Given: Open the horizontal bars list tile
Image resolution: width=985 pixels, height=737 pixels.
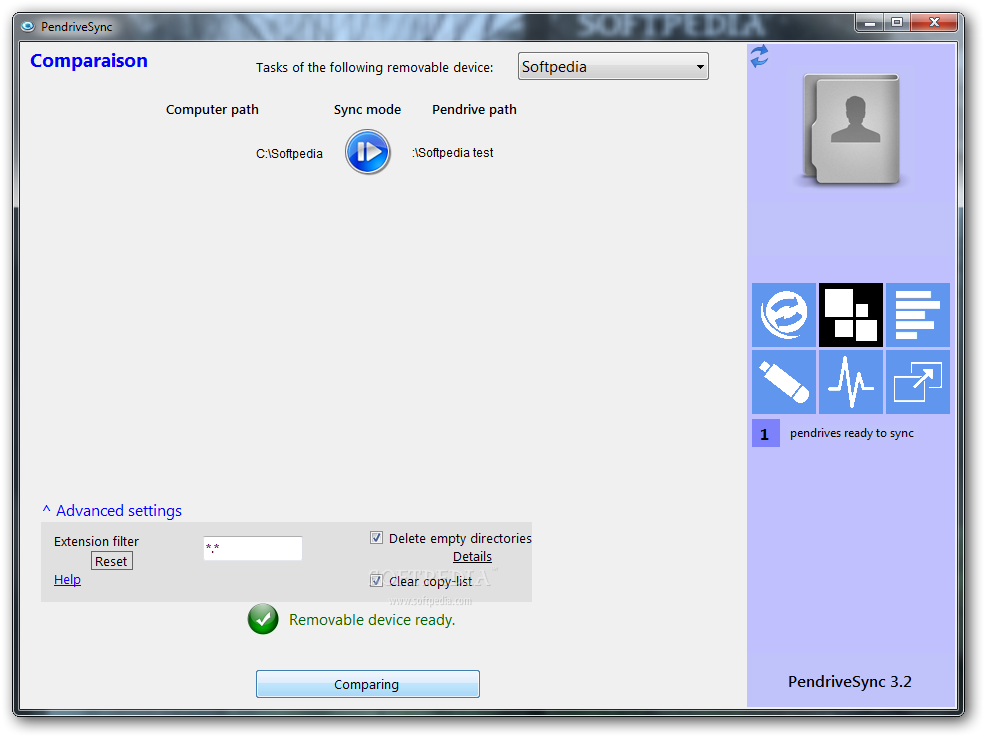Looking at the screenshot, I should coord(917,315).
